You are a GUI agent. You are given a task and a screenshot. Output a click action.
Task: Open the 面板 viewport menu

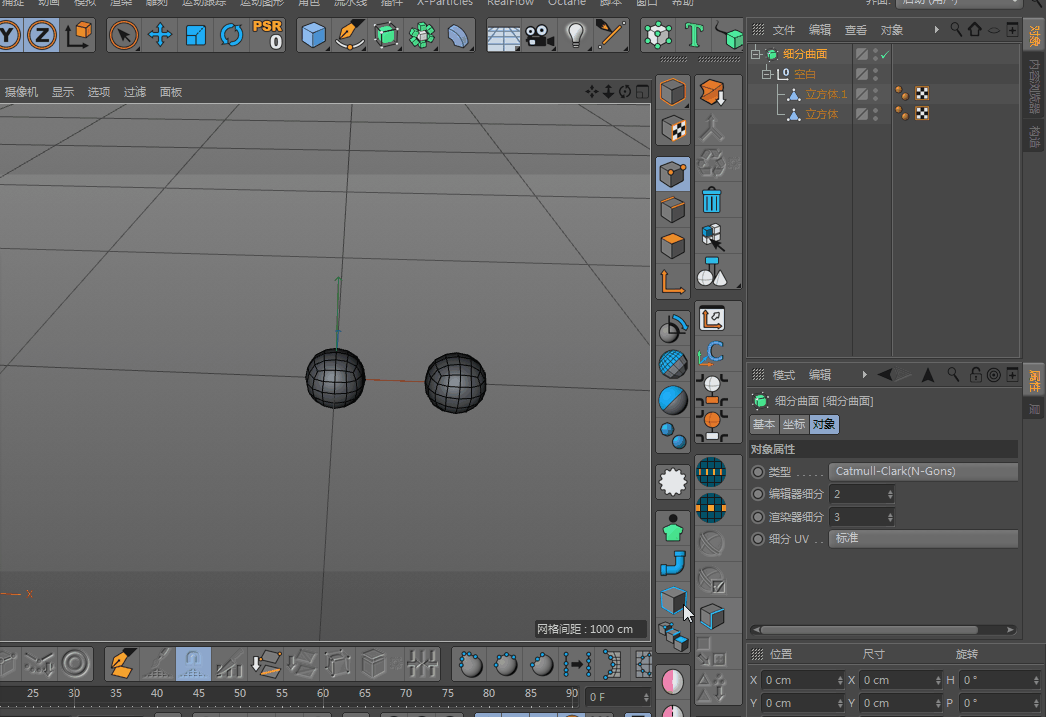click(171, 92)
